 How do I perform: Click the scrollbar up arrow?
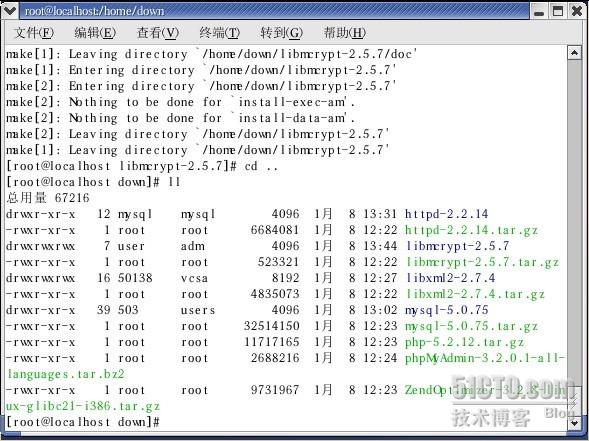(x=574, y=53)
